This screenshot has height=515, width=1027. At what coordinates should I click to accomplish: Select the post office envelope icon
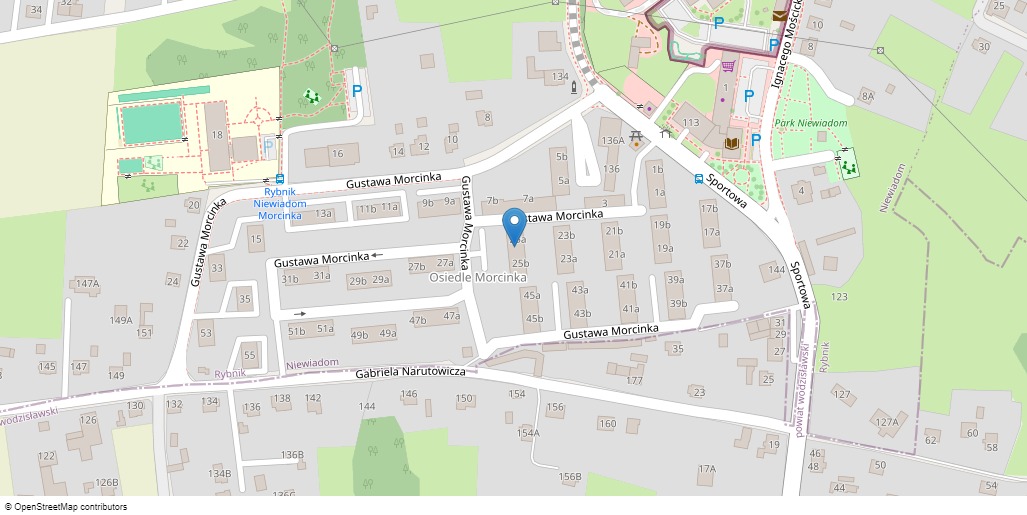point(779,15)
